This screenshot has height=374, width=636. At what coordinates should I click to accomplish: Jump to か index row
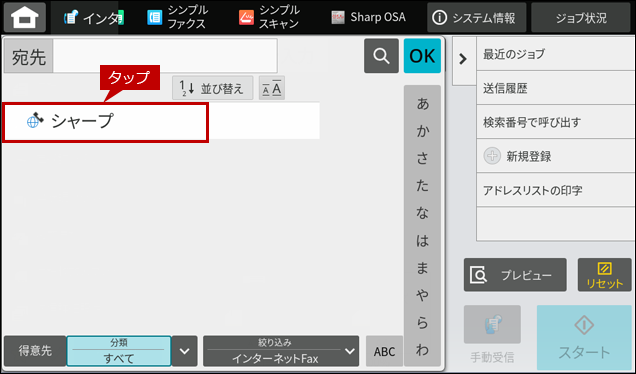[422, 131]
